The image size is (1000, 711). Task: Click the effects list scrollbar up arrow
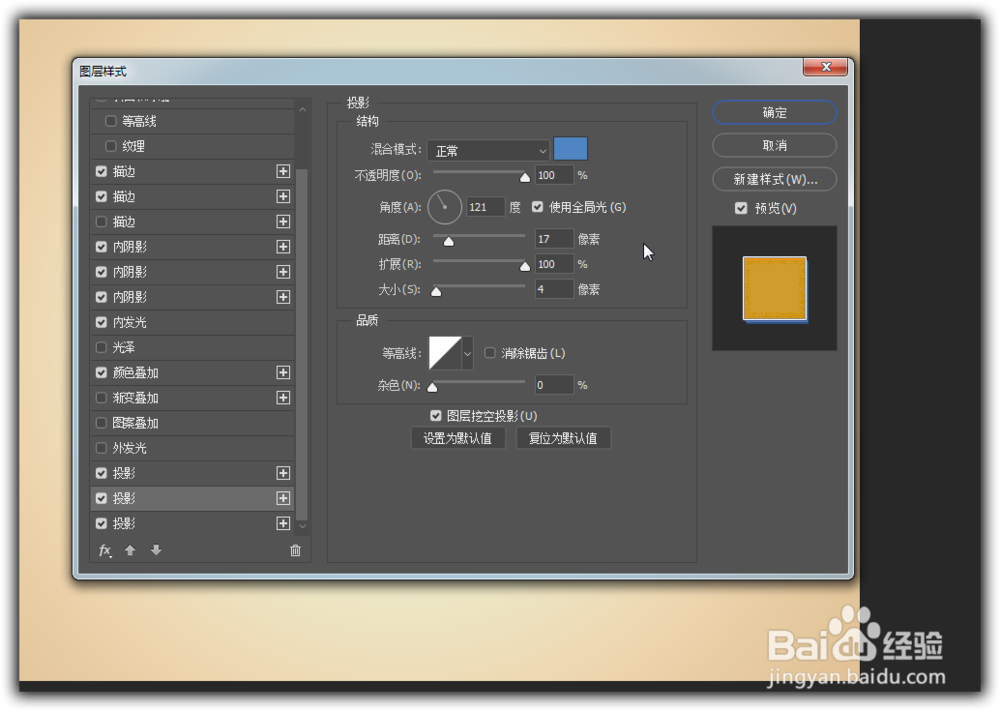[x=303, y=110]
